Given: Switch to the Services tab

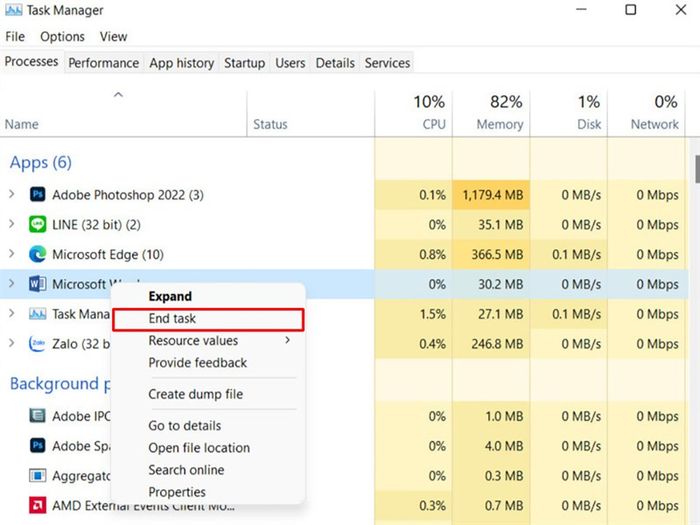Looking at the screenshot, I should click(x=387, y=63).
